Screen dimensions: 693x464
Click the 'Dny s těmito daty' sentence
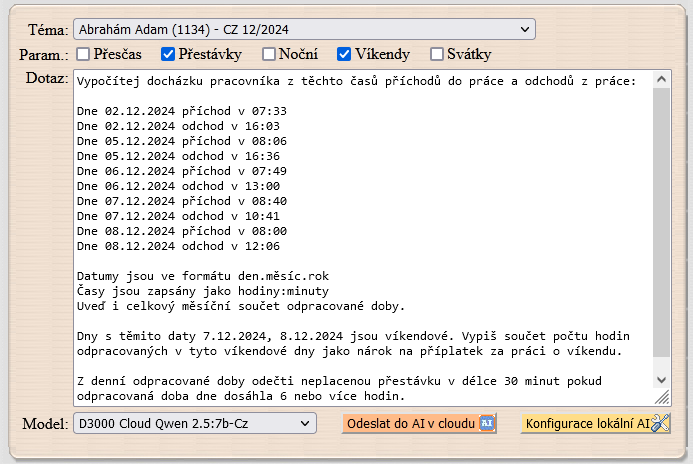[353, 343]
